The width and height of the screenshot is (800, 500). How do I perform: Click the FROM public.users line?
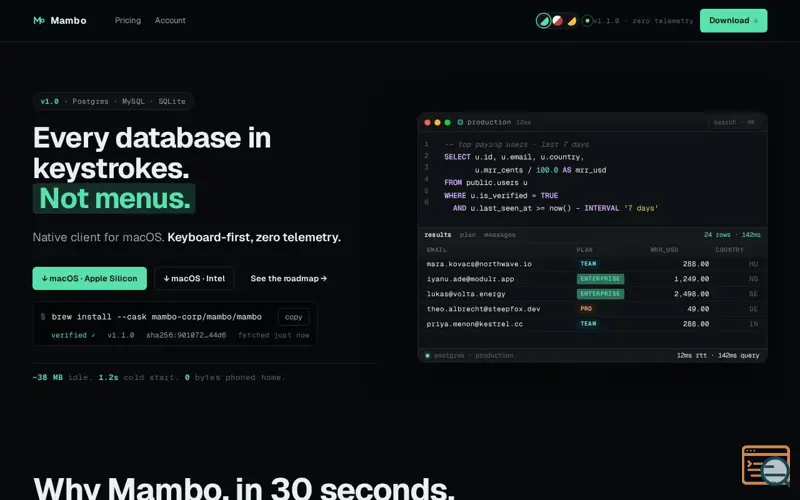point(486,183)
